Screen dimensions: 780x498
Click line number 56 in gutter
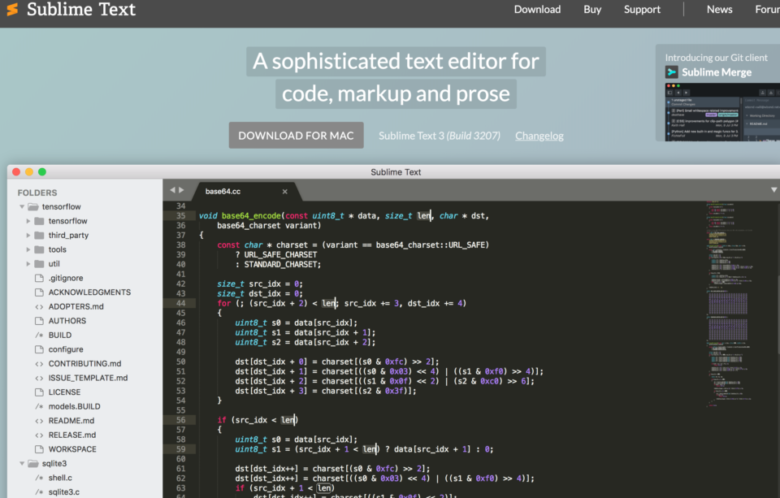tap(181, 420)
